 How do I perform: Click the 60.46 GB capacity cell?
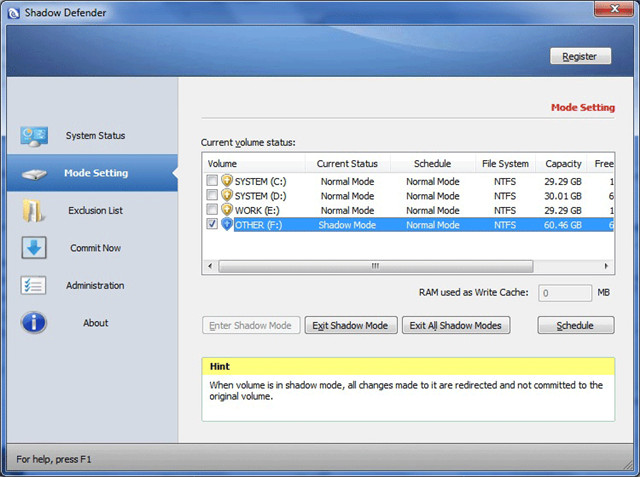(562, 225)
